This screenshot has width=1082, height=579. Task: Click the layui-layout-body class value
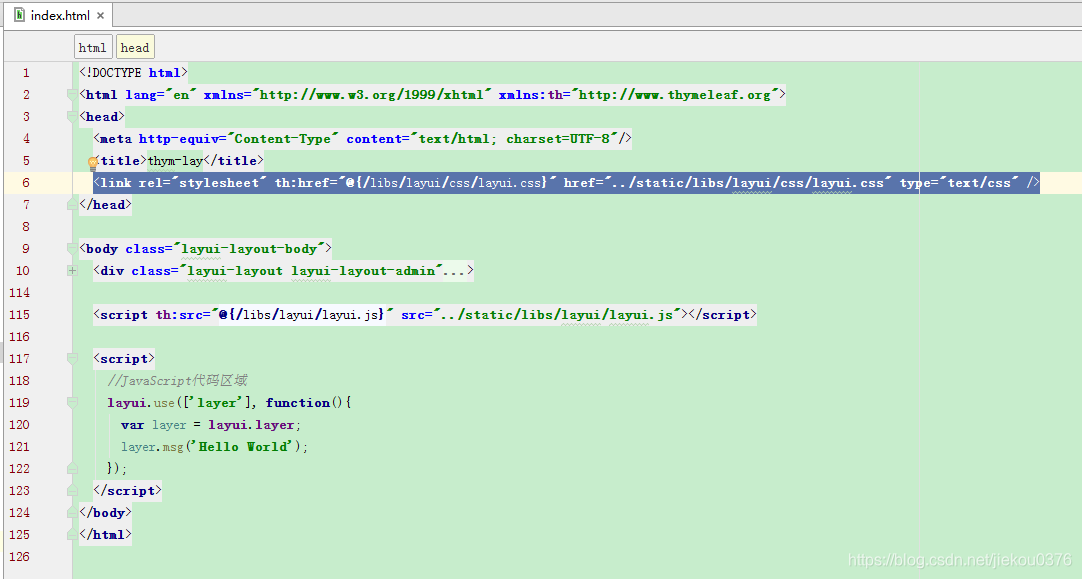(x=248, y=248)
